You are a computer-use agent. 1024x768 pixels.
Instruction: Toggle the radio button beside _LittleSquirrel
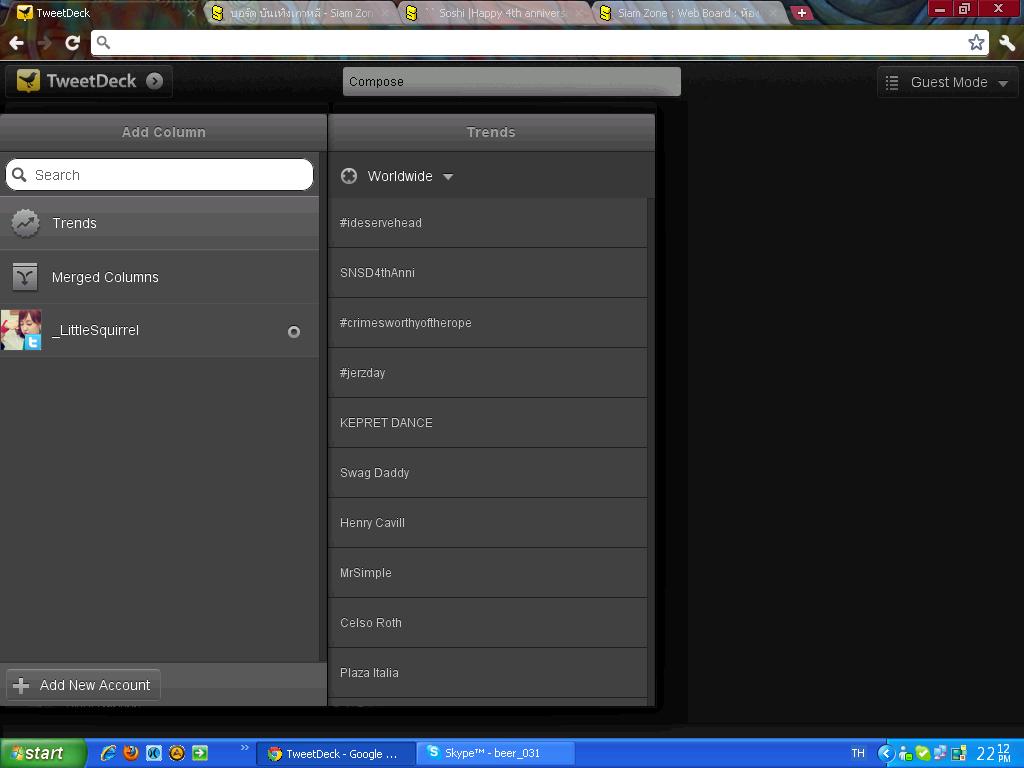click(x=294, y=332)
